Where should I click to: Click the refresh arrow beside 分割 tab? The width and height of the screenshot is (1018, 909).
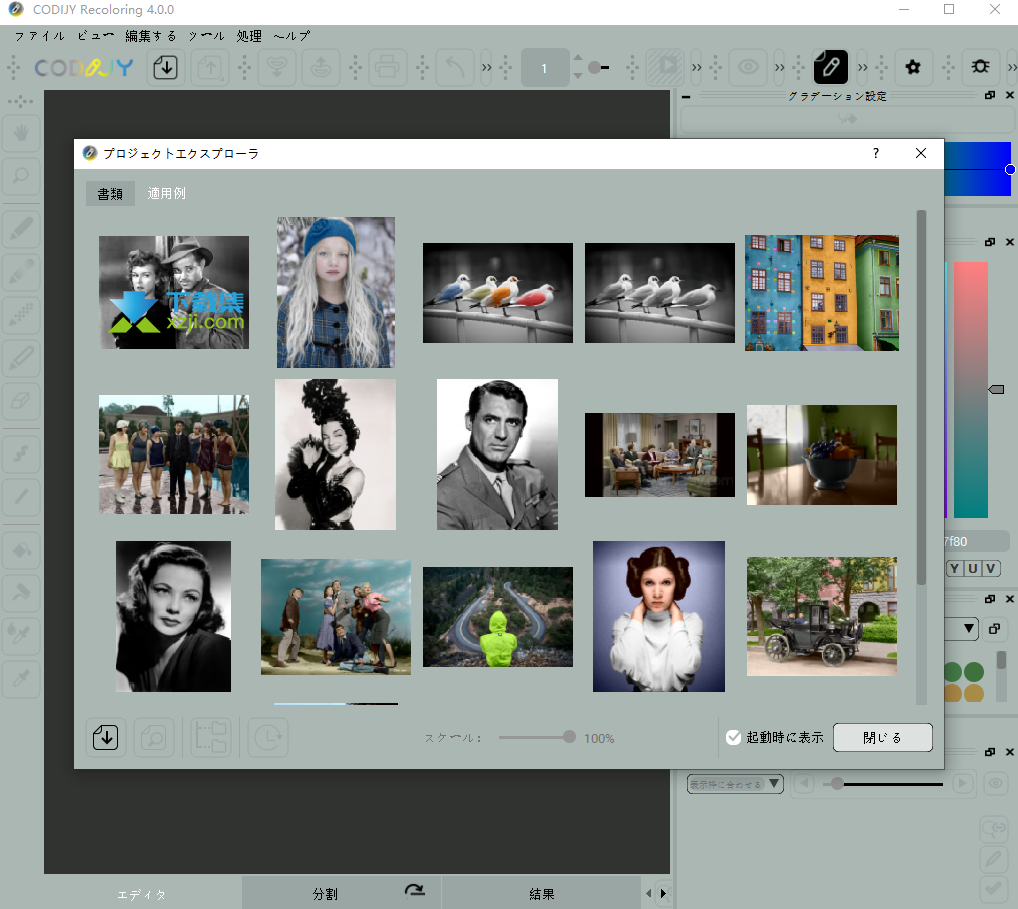pos(414,890)
